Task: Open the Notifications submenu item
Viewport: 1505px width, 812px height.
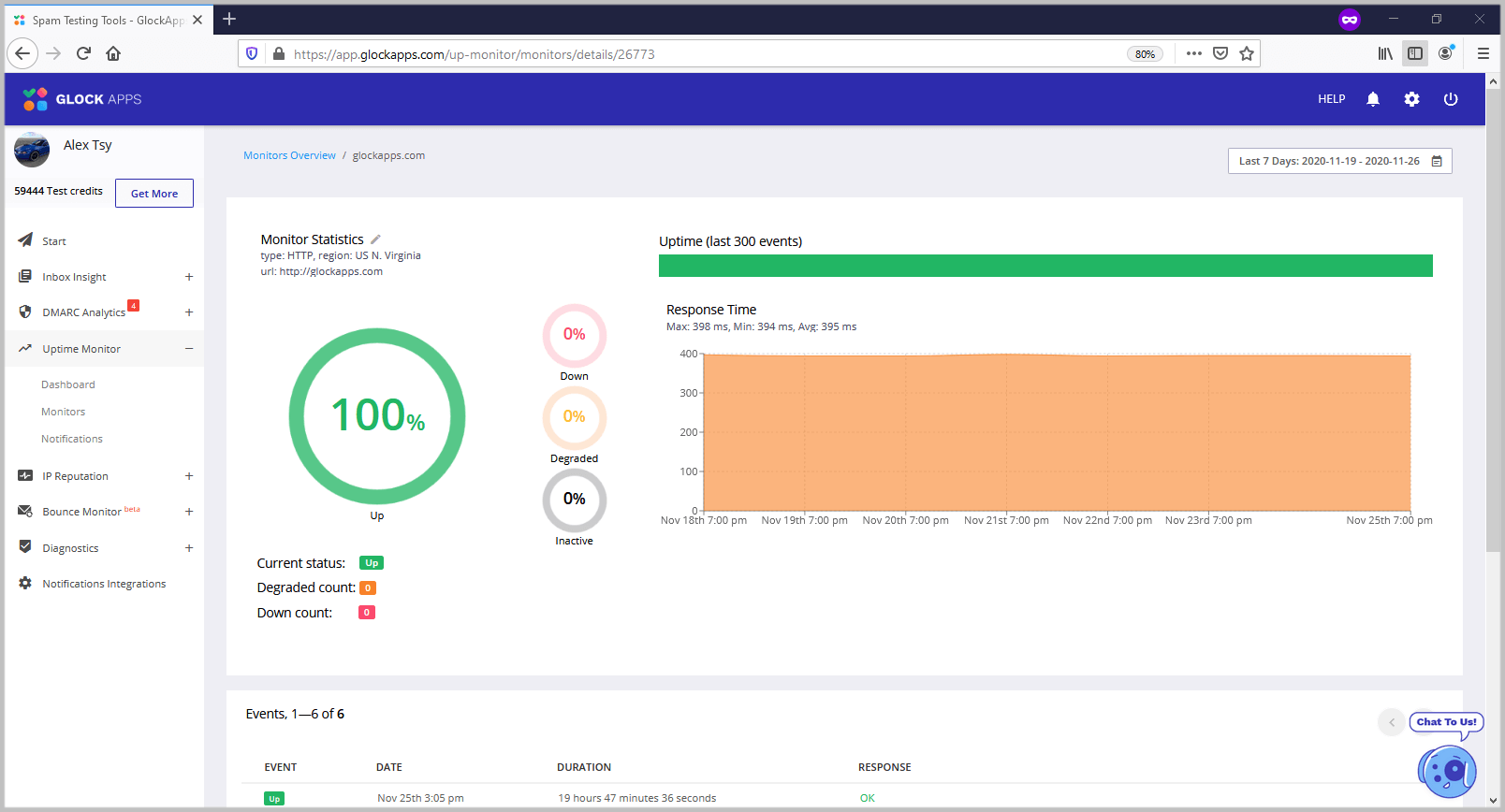Action: point(72,439)
